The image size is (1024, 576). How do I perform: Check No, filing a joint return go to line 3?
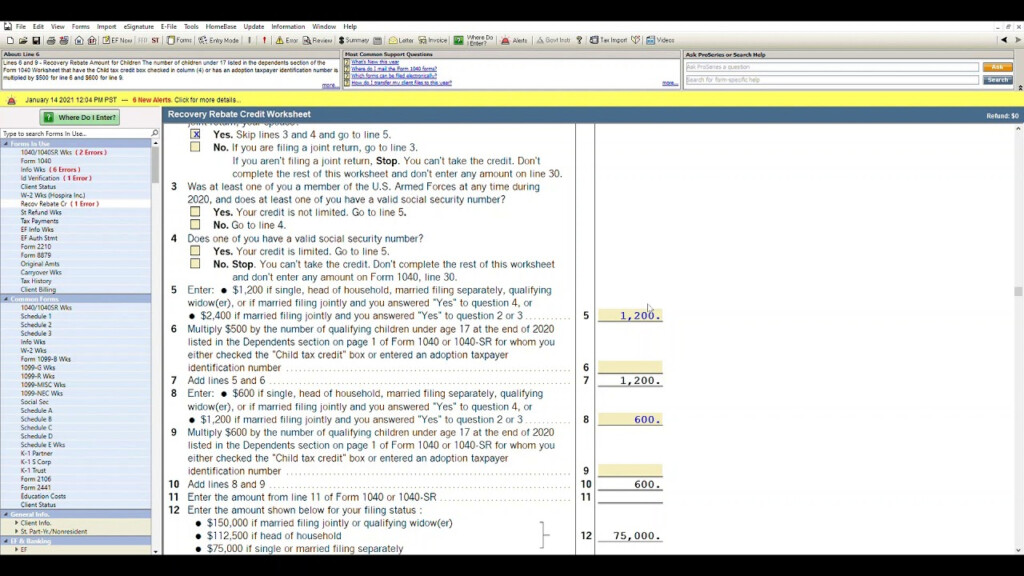195,147
